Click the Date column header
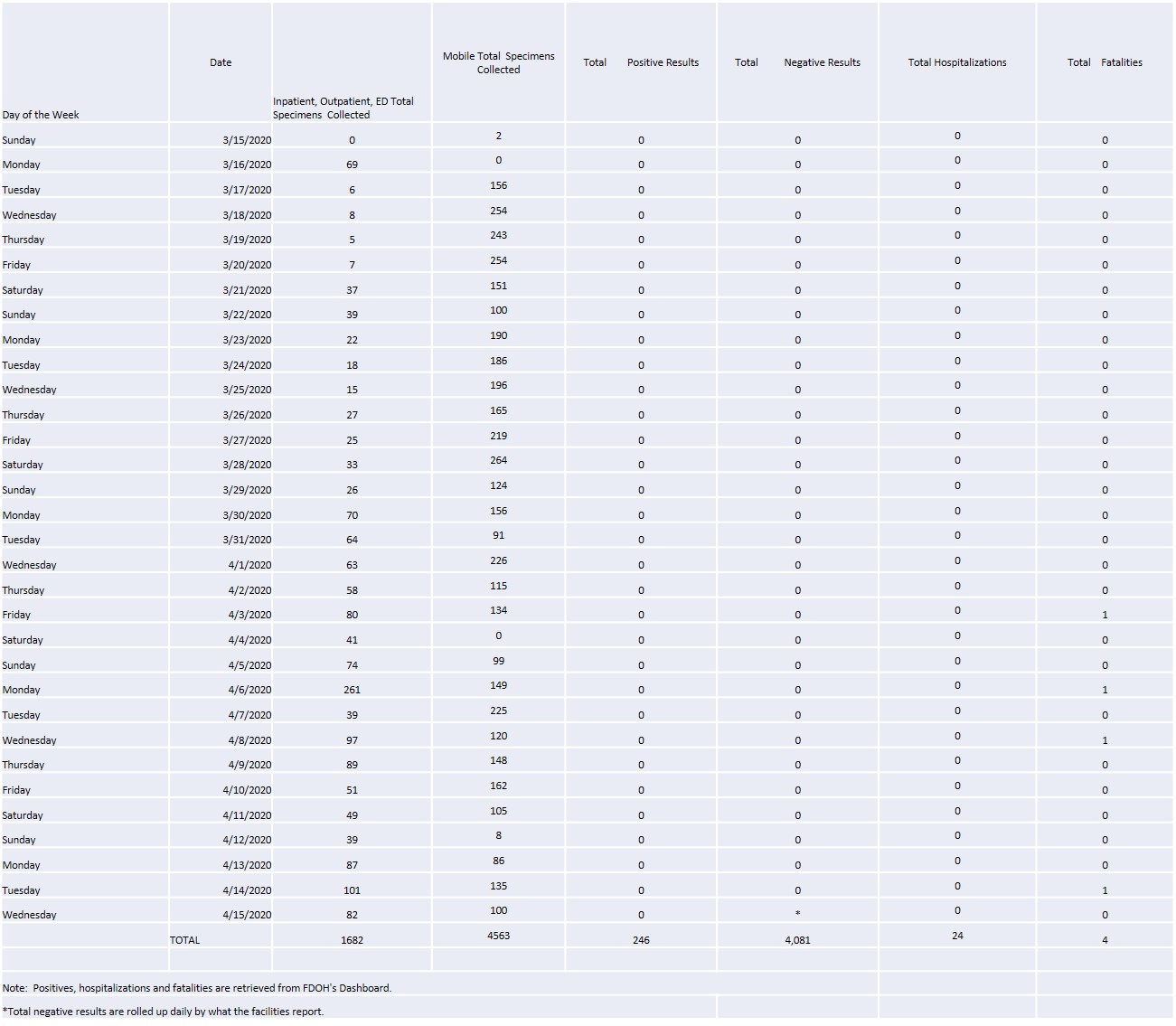1176x1026 pixels. click(x=221, y=62)
